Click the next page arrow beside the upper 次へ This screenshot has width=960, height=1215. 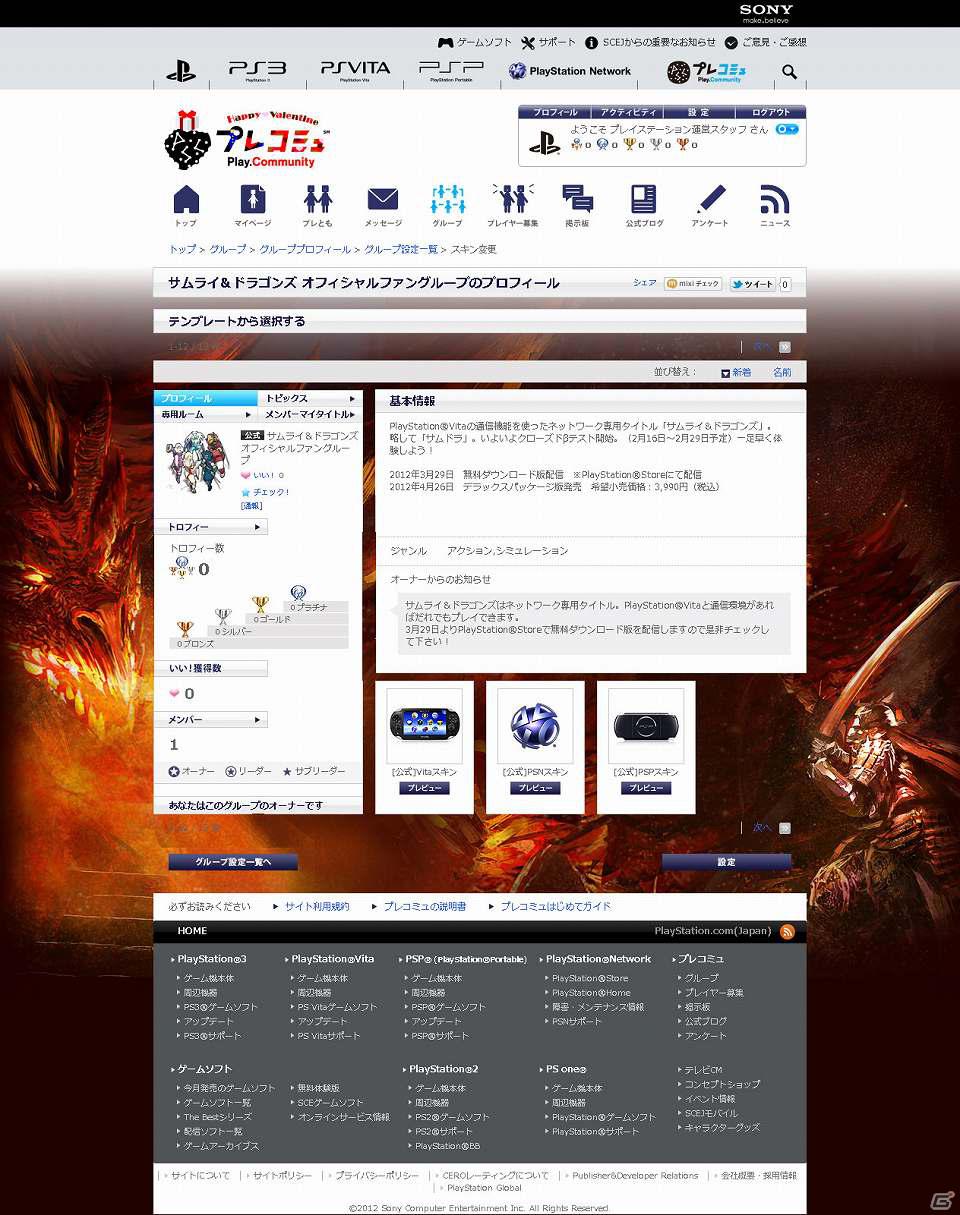(x=785, y=347)
